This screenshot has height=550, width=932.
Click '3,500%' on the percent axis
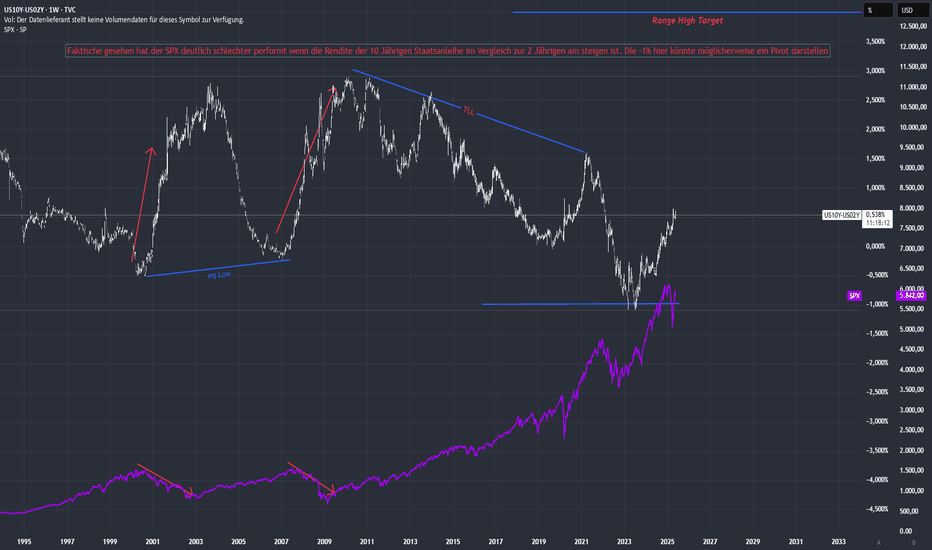coord(875,42)
